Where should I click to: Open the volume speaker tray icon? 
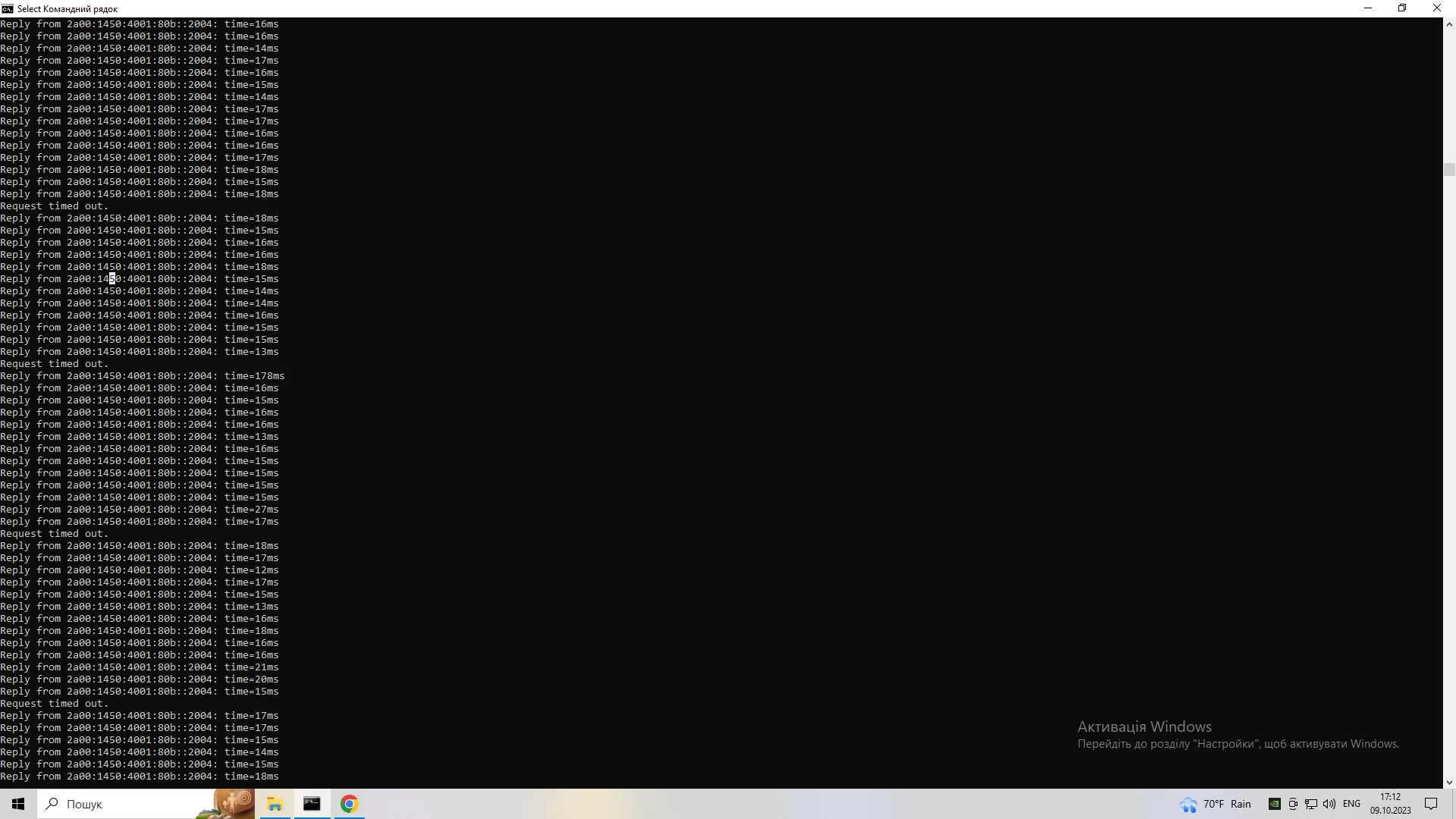(x=1329, y=804)
